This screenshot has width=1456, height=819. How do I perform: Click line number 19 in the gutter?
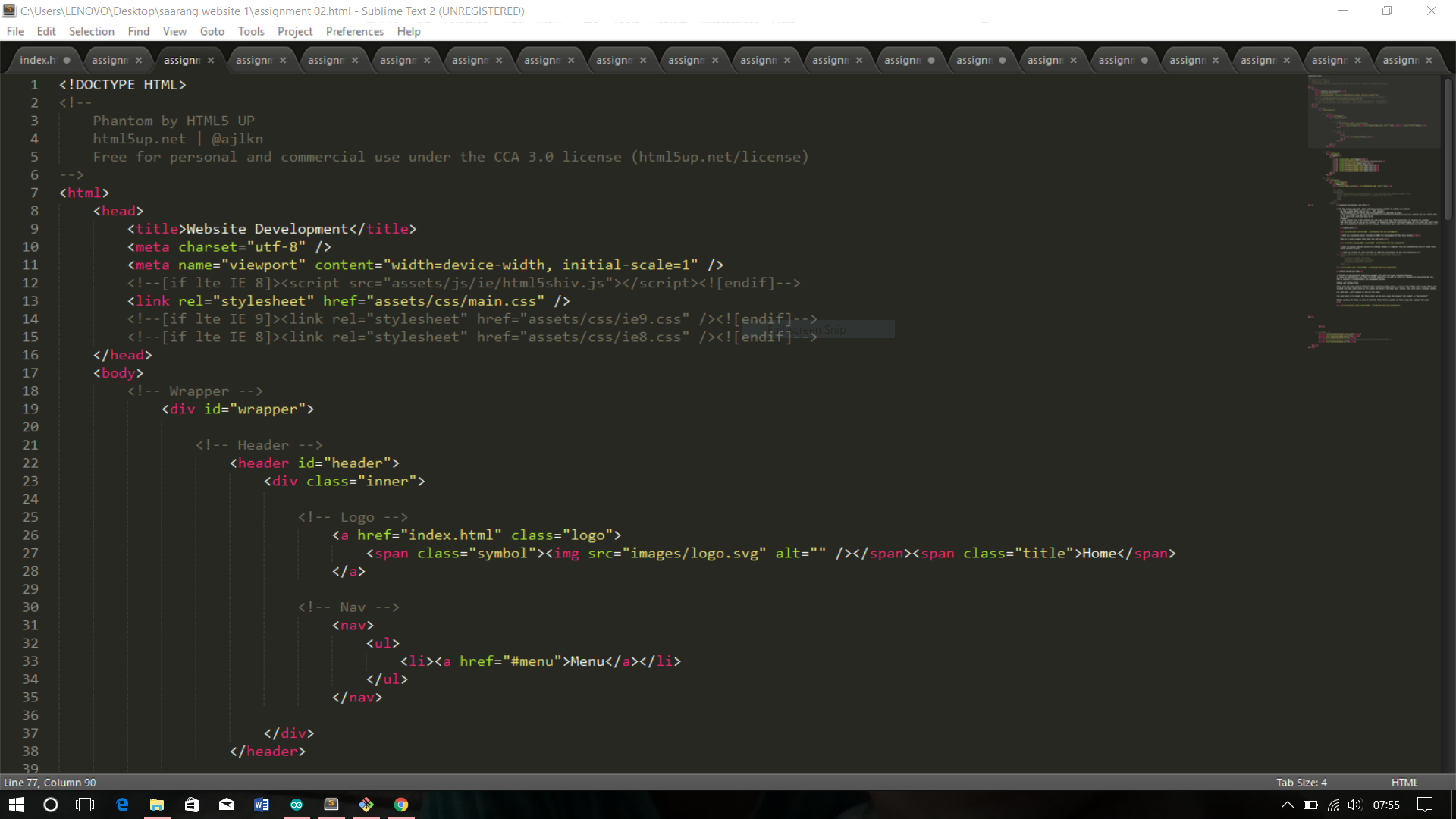pos(30,409)
